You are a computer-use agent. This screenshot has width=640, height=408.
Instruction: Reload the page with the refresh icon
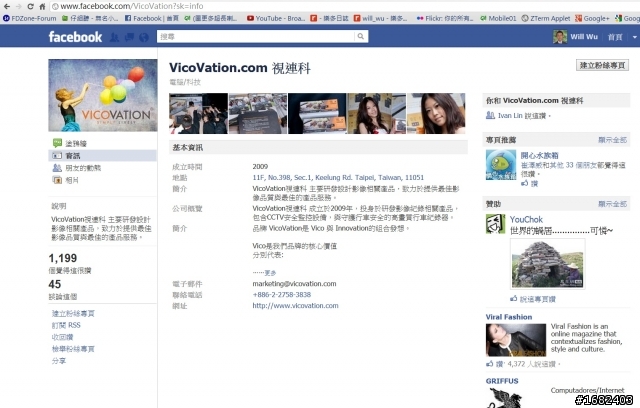pos(30,7)
